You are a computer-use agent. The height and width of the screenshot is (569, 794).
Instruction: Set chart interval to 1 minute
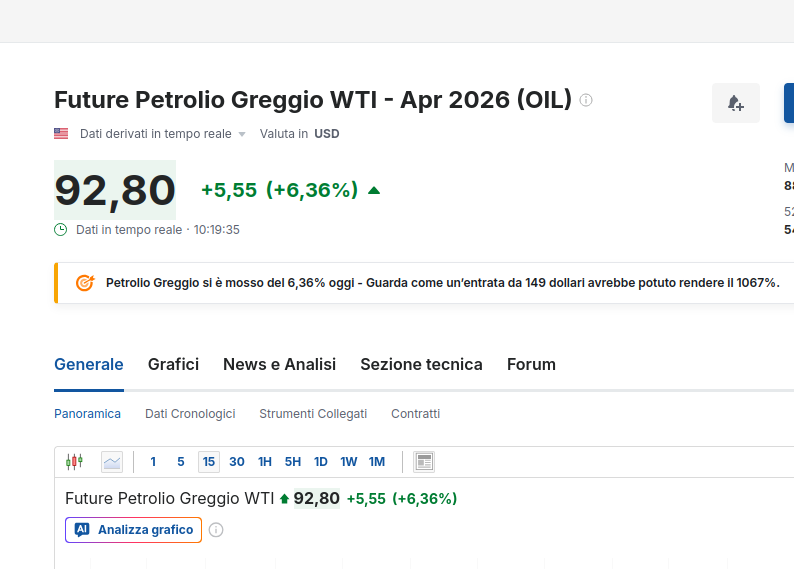(153, 462)
